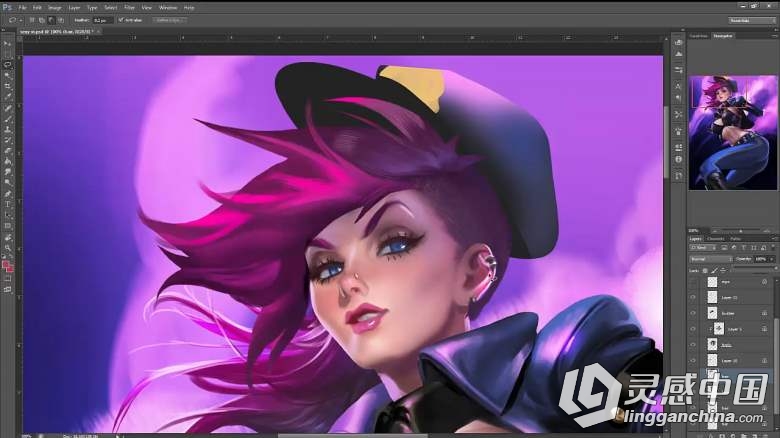The height and width of the screenshot is (438, 780).
Task: Choose Intersect with selection mode
Action: (61, 20)
